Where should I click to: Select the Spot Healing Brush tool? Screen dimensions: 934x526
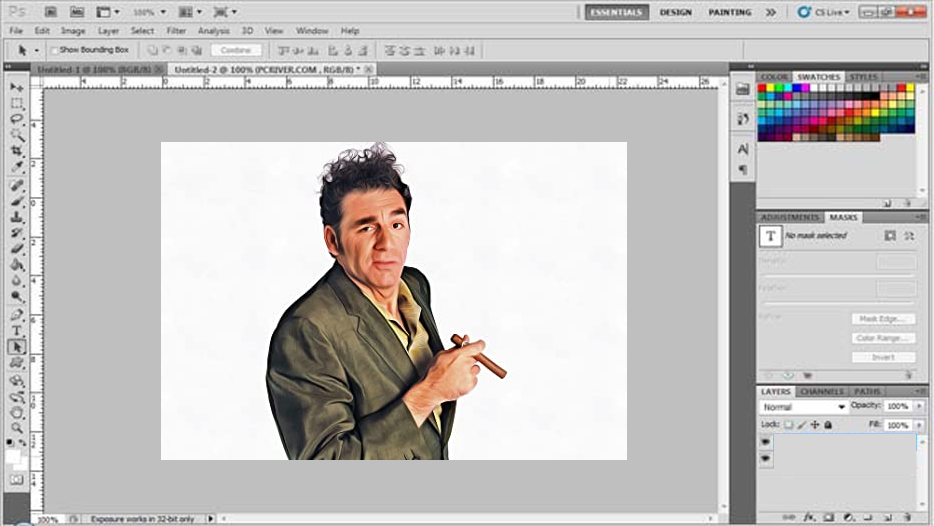pos(17,185)
